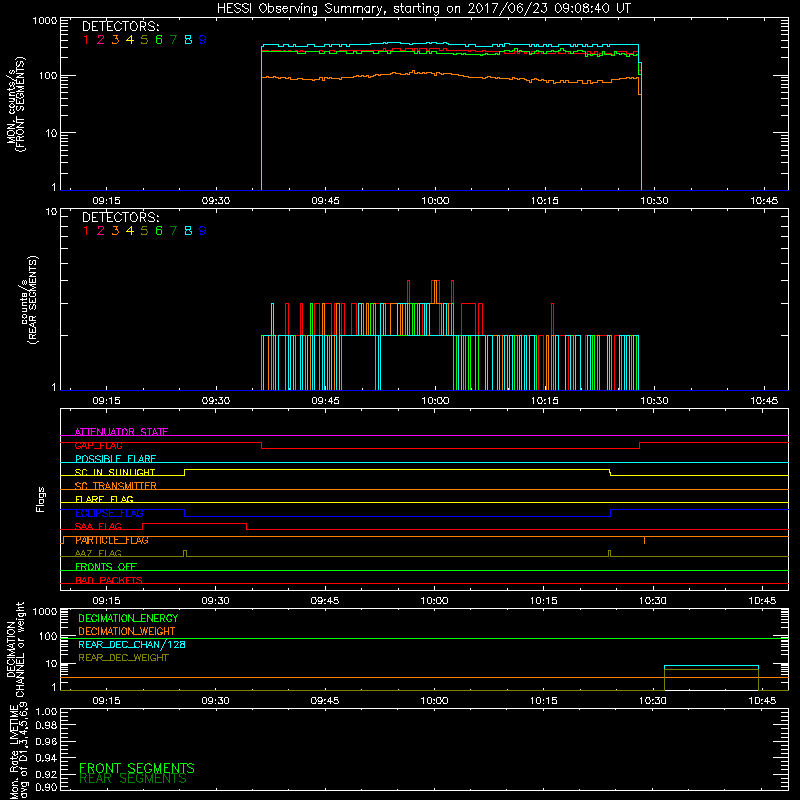The height and width of the screenshot is (800, 800).
Task: Click dark green detector 7 in the rear segments legend
Action: point(173,231)
